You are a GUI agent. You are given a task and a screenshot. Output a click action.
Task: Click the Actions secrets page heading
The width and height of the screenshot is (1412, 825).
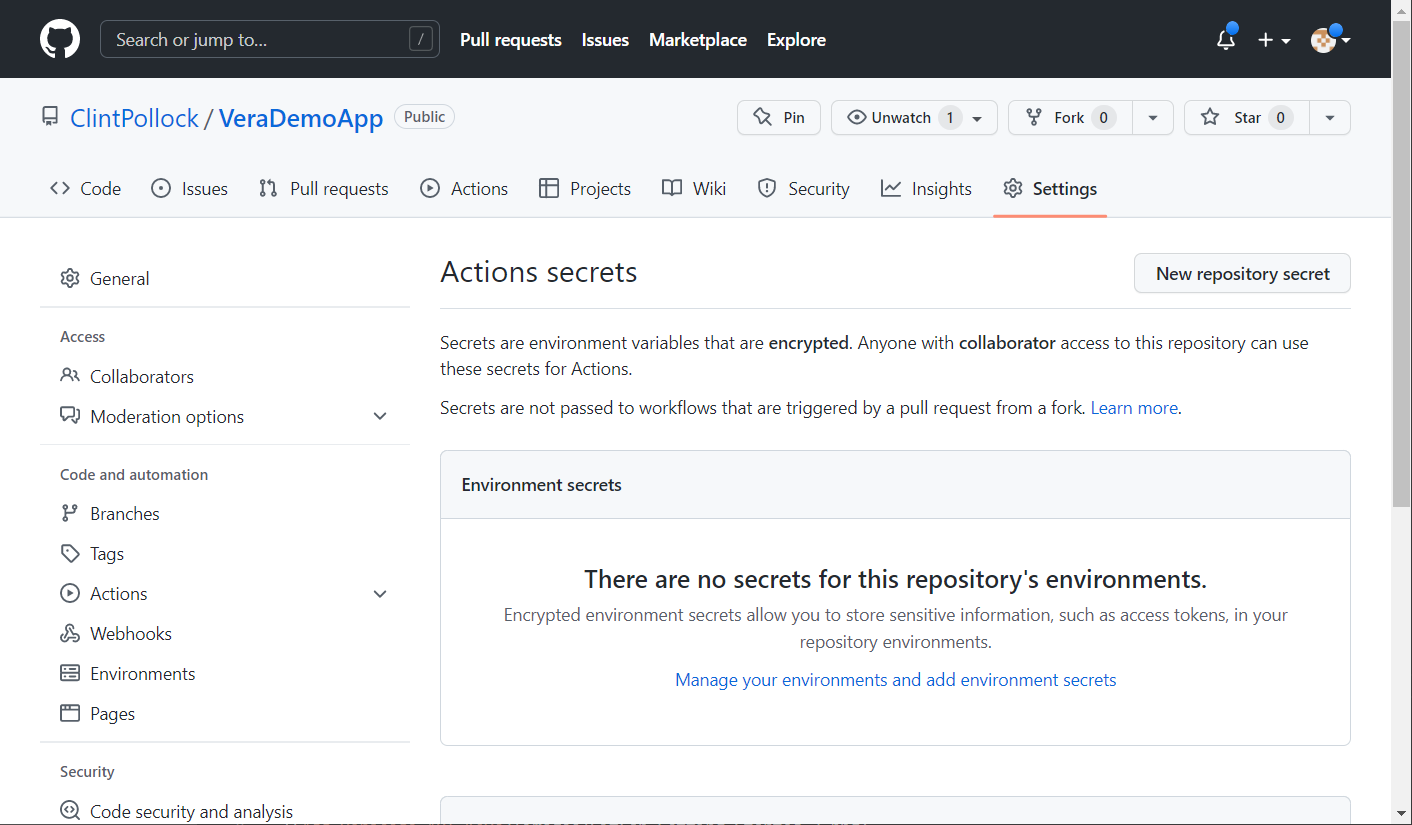(539, 272)
